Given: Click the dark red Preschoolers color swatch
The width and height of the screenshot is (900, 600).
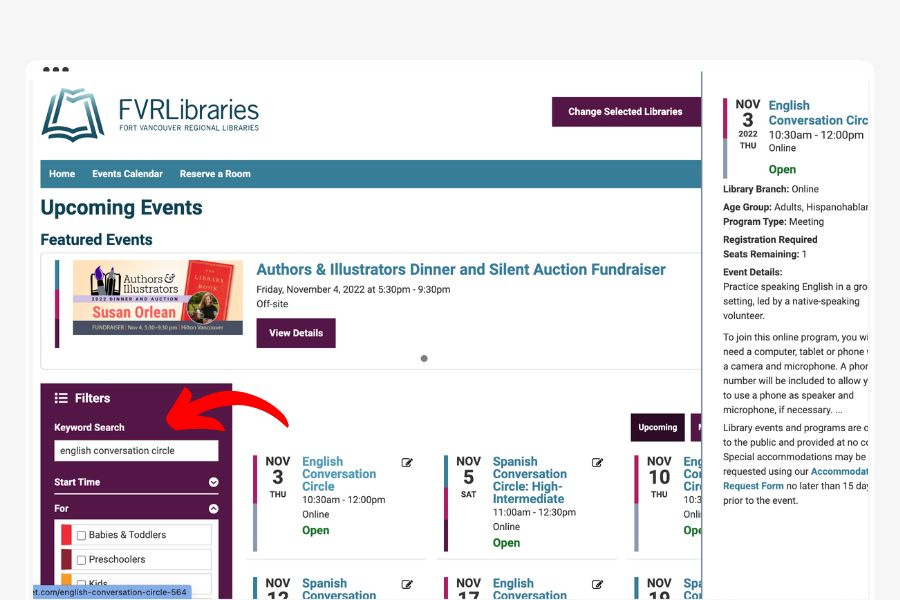Looking at the screenshot, I should tap(67, 559).
